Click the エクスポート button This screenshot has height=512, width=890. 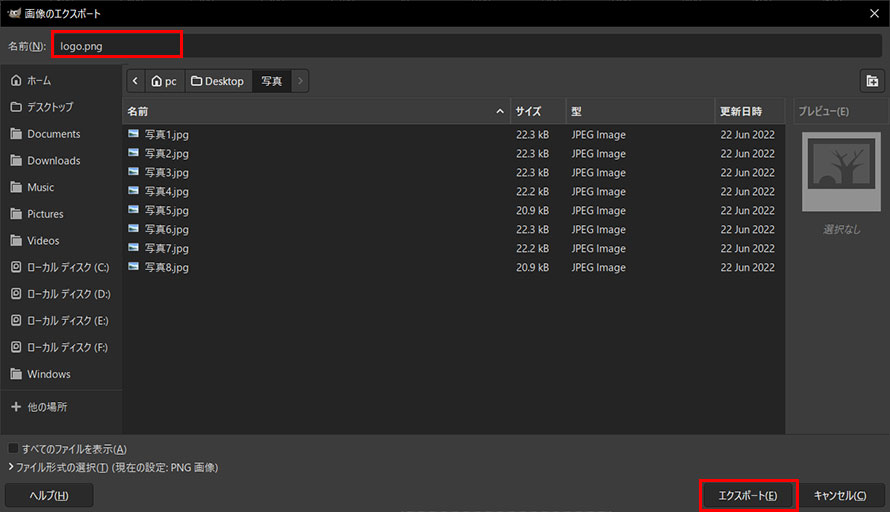point(748,496)
